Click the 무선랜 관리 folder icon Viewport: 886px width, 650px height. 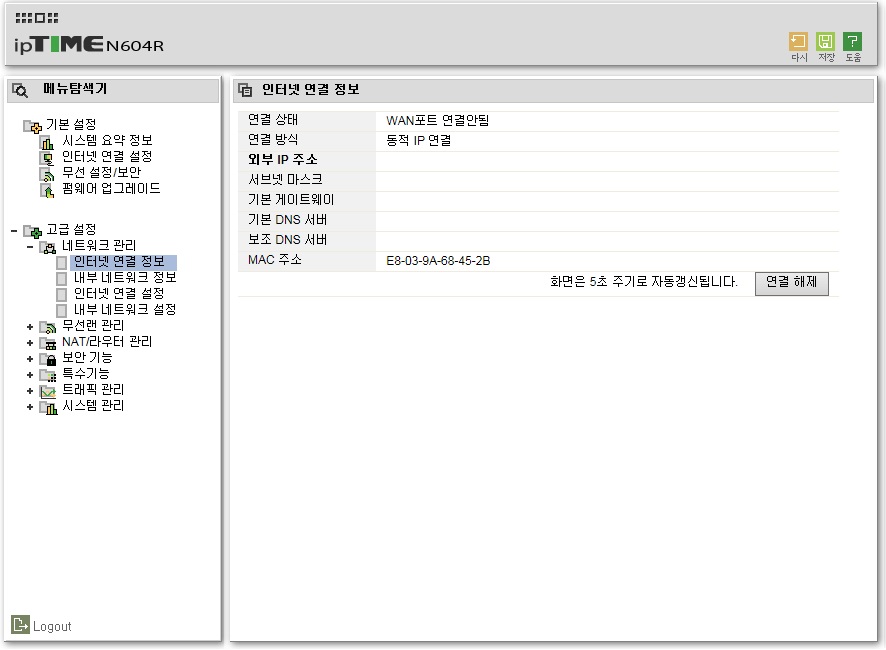point(47,327)
